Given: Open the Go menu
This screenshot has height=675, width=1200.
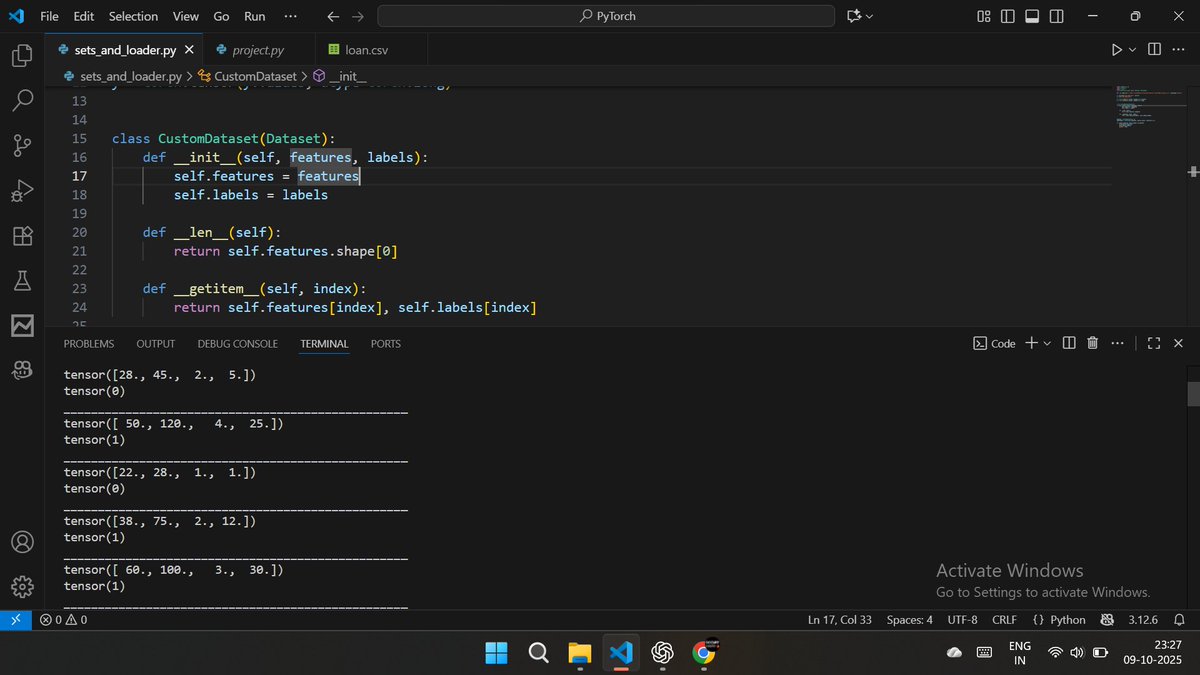Looking at the screenshot, I should tap(221, 16).
